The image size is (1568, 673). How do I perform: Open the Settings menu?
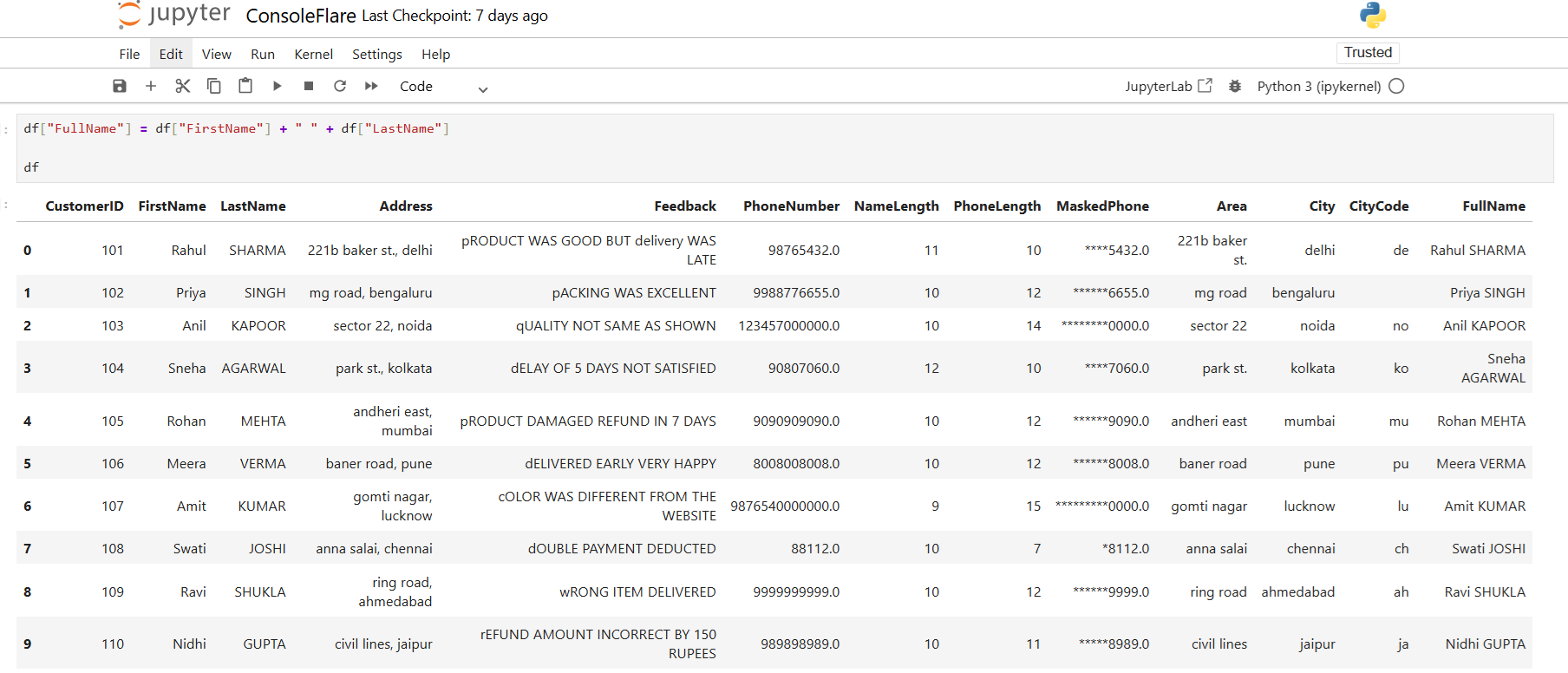point(377,54)
